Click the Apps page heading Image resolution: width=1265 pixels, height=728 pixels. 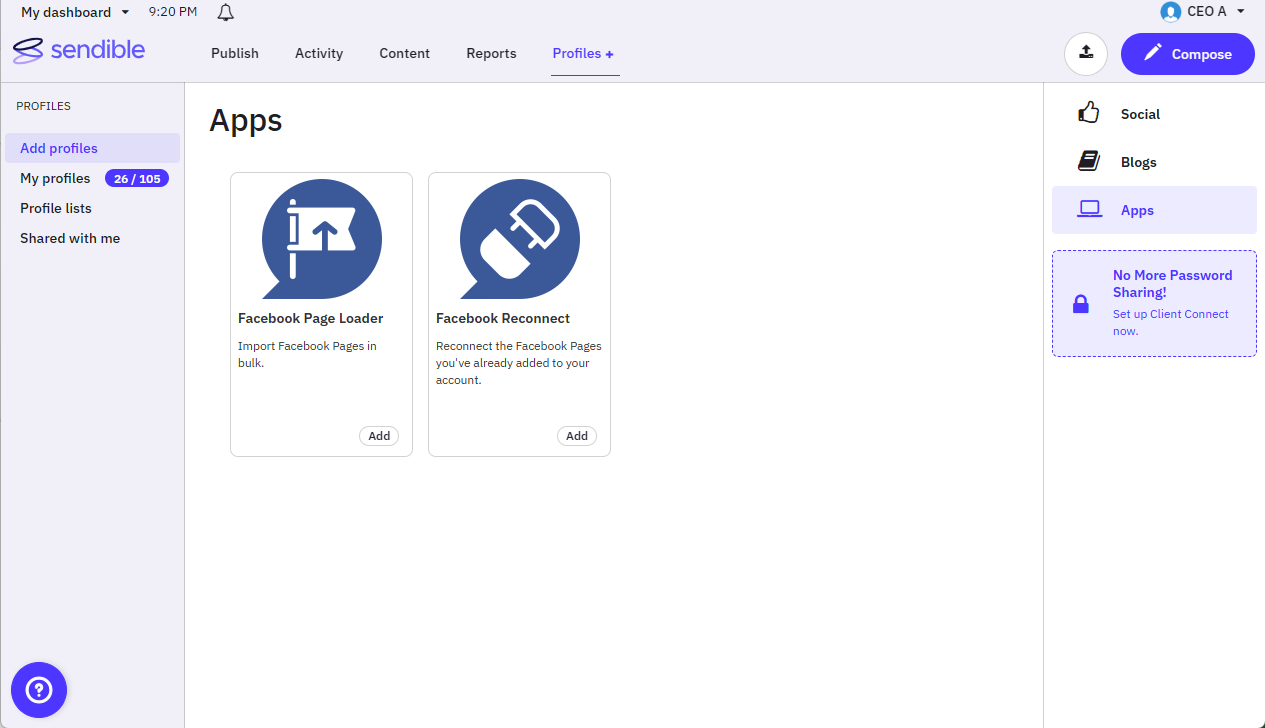tap(246, 121)
